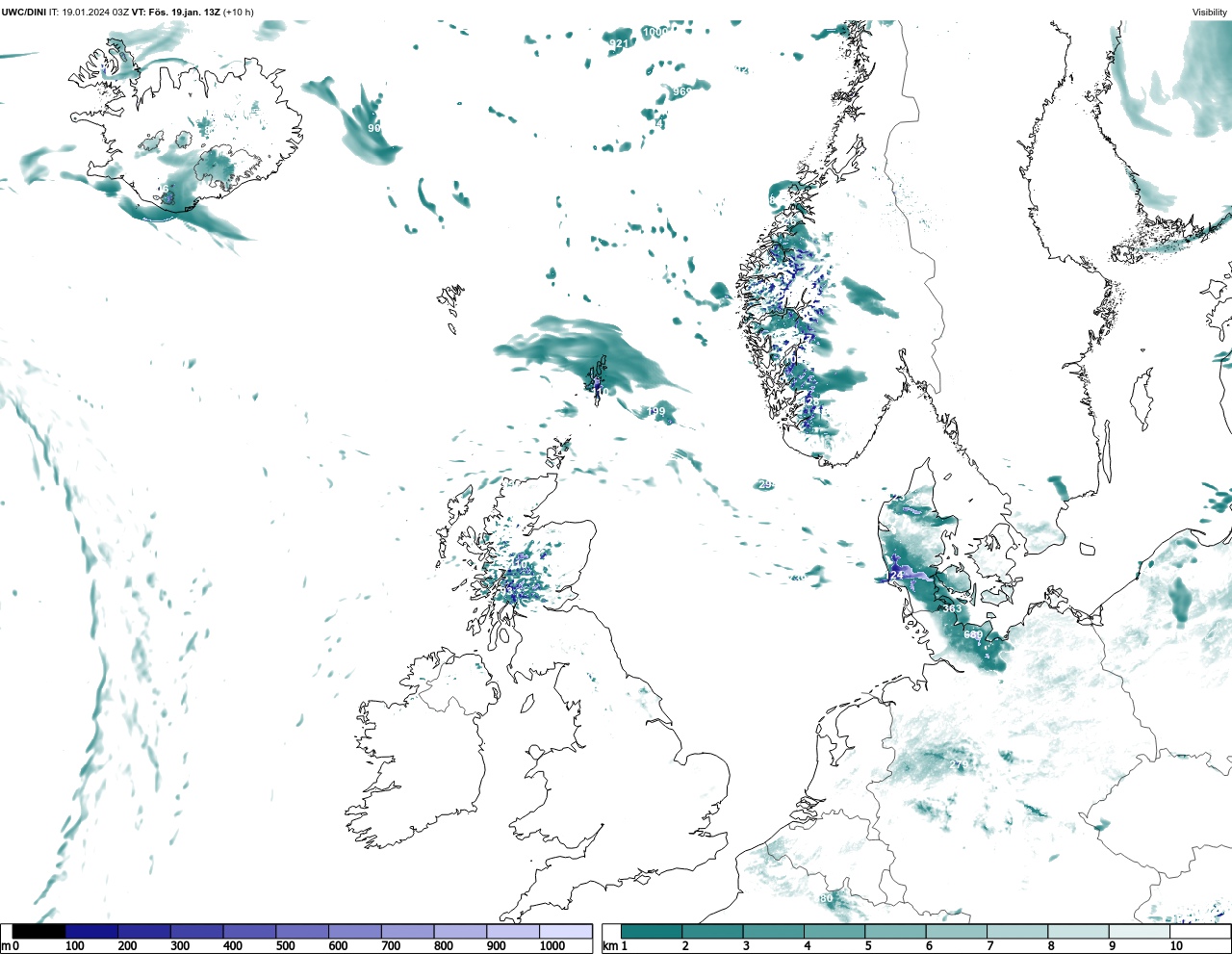Click the 700–800 m legend swatch
Viewport: 1232px width, 954px height.
coord(408,931)
